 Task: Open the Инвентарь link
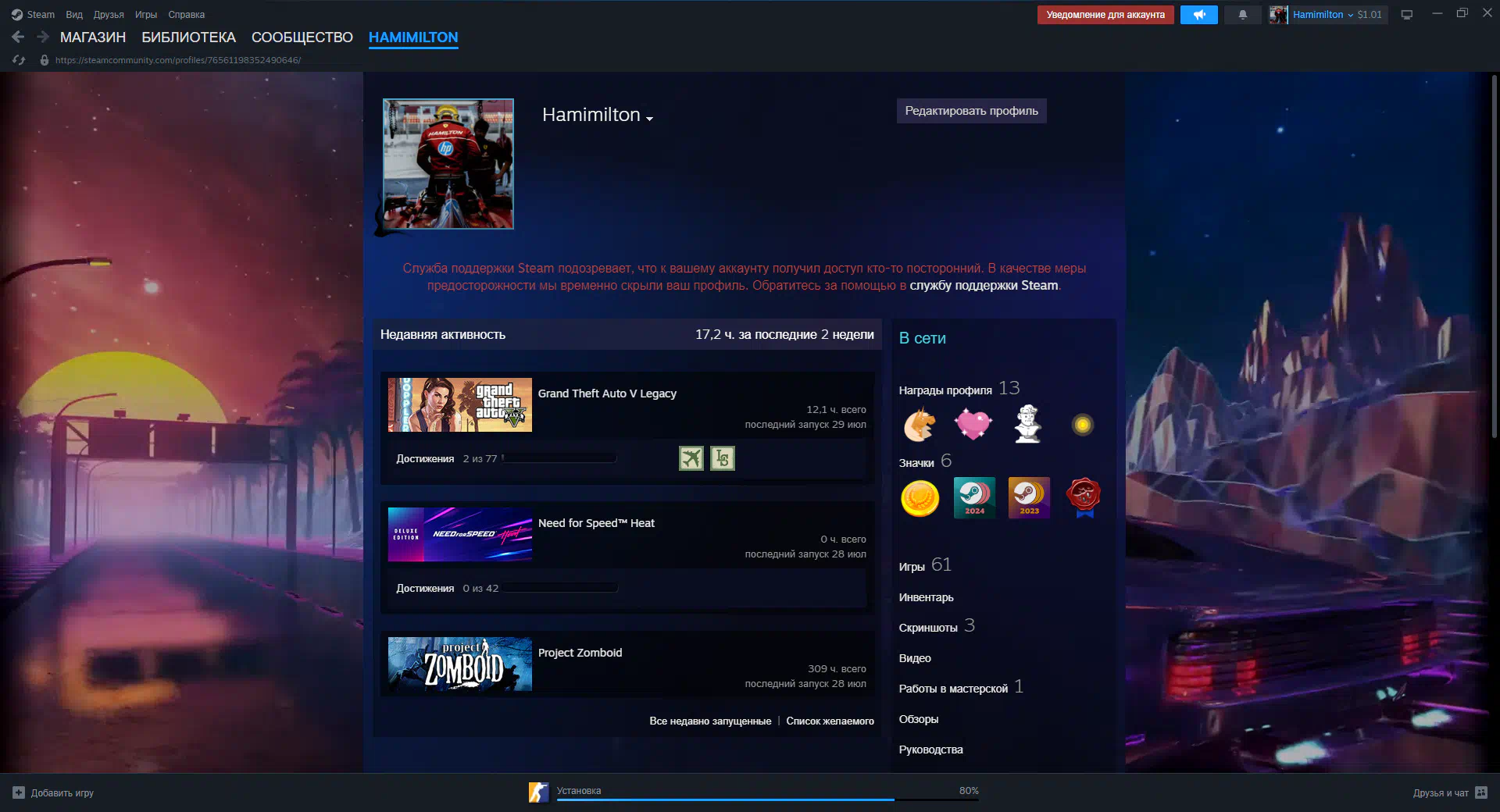pos(926,597)
